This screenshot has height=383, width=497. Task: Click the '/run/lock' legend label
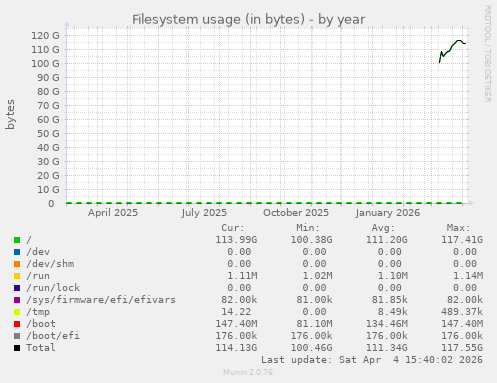(53, 288)
